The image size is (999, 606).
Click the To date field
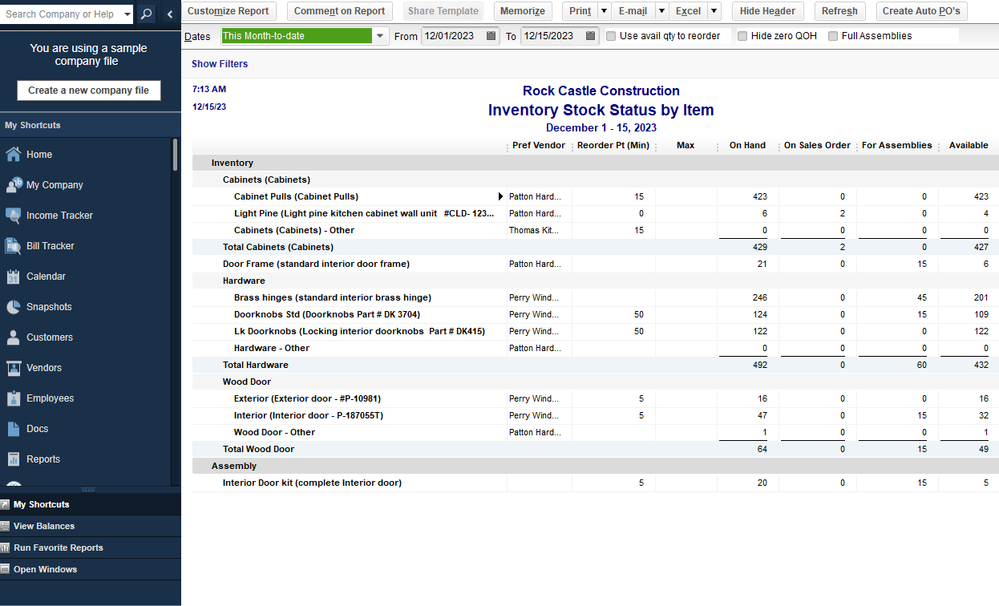(552, 36)
